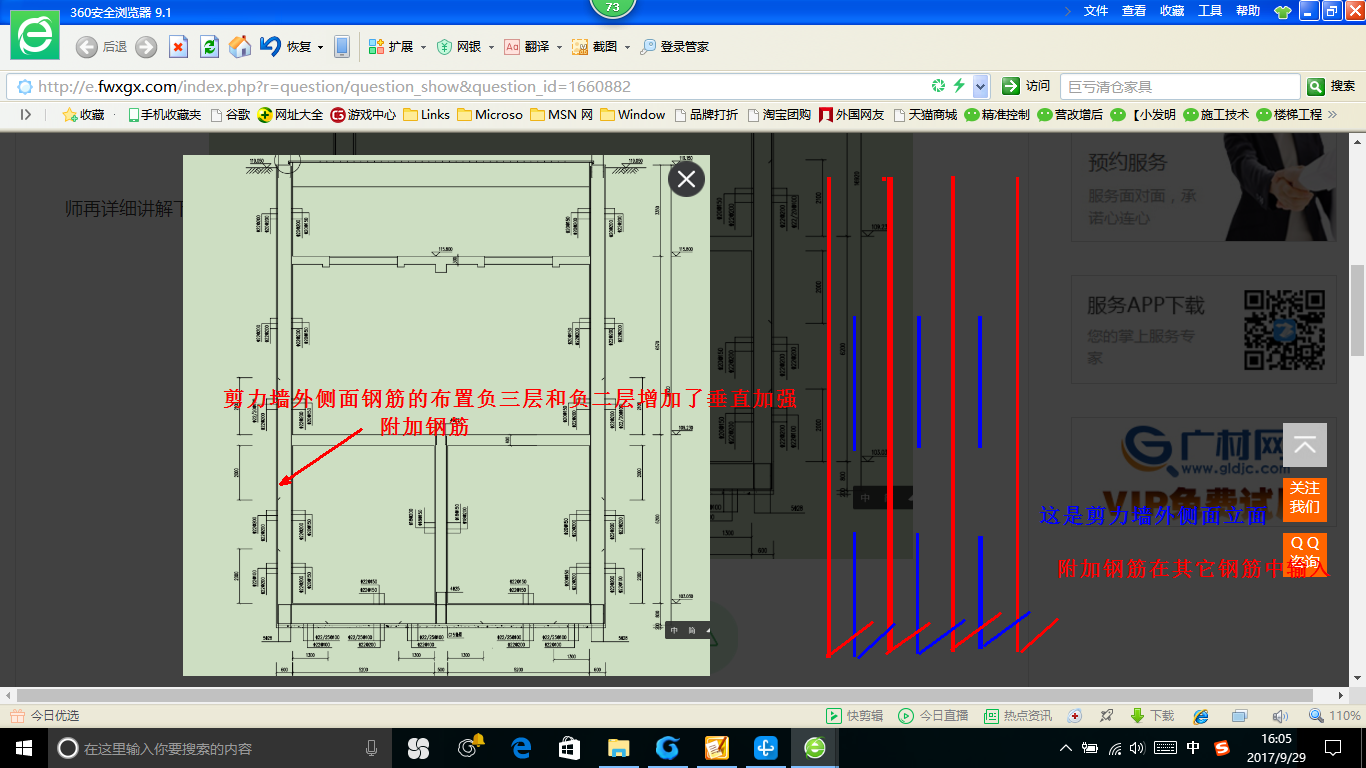Open 登录管家 login manager
Screen dimensions: 1366x768
675,47
